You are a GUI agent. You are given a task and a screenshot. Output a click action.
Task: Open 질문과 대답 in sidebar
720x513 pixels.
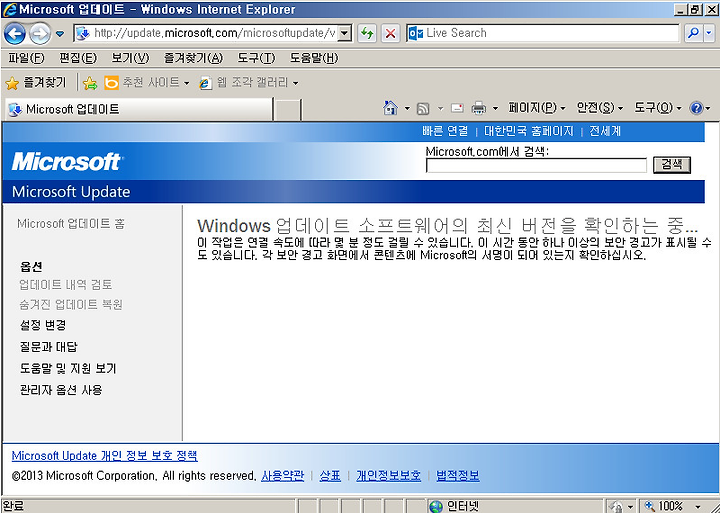49,347
